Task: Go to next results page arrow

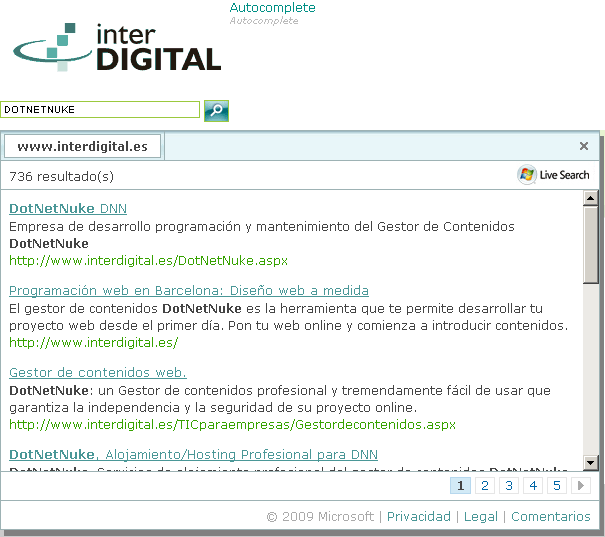Action: point(581,485)
